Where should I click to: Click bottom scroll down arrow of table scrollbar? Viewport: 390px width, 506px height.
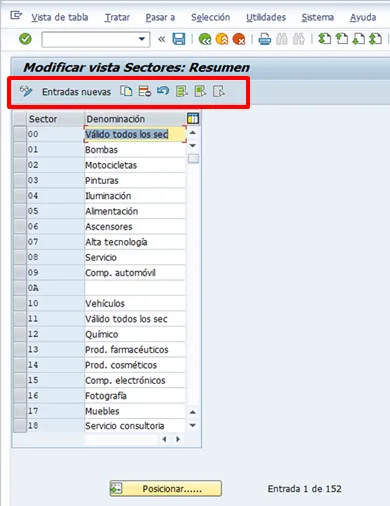click(193, 425)
